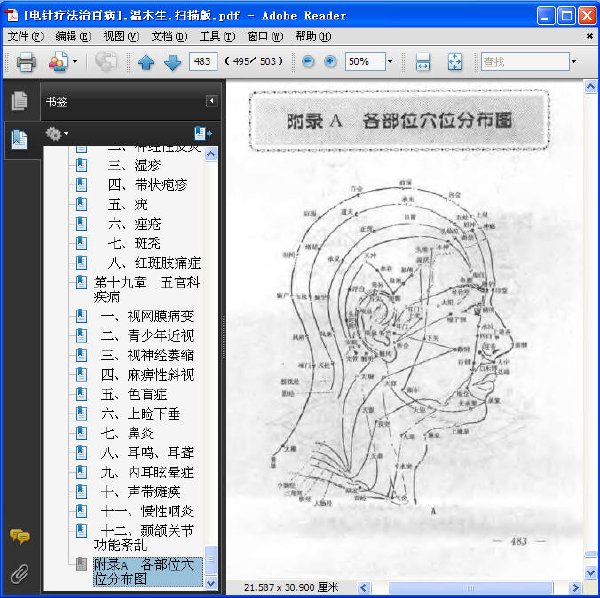Select bookmark 六、痤疮
Viewport: 600px width, 598px height.
pos(134,224)
